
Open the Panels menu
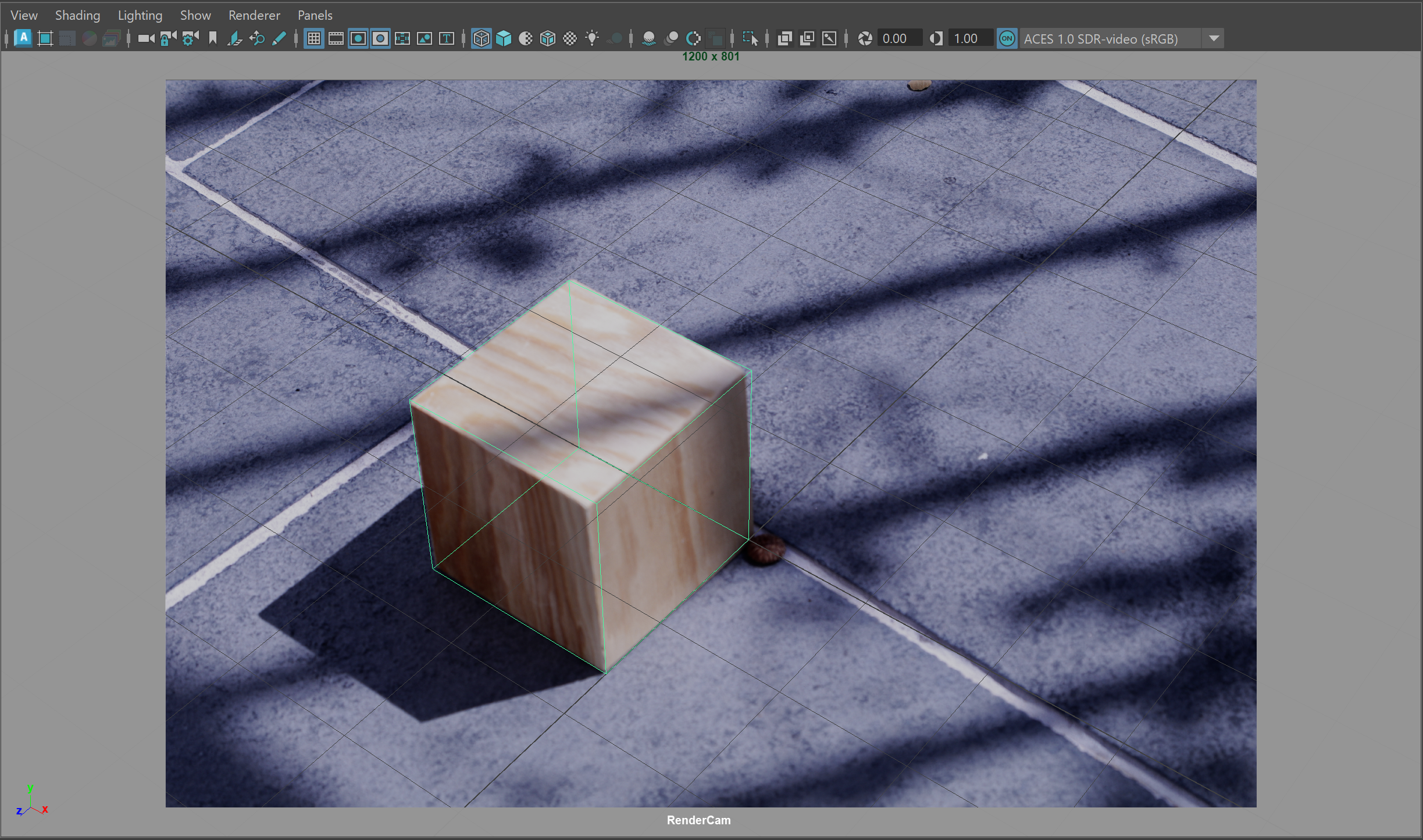pyautogui.click(x=315, y=15)
